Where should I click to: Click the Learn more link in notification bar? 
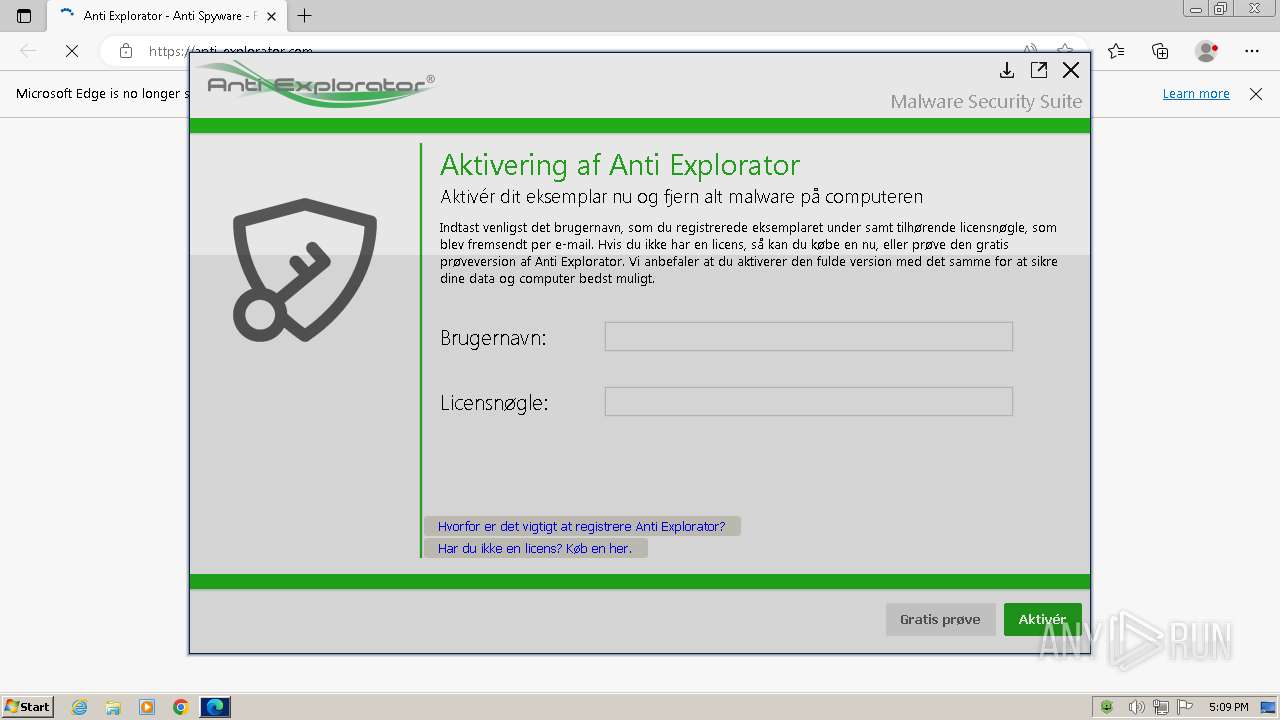tap(1196, 93)
